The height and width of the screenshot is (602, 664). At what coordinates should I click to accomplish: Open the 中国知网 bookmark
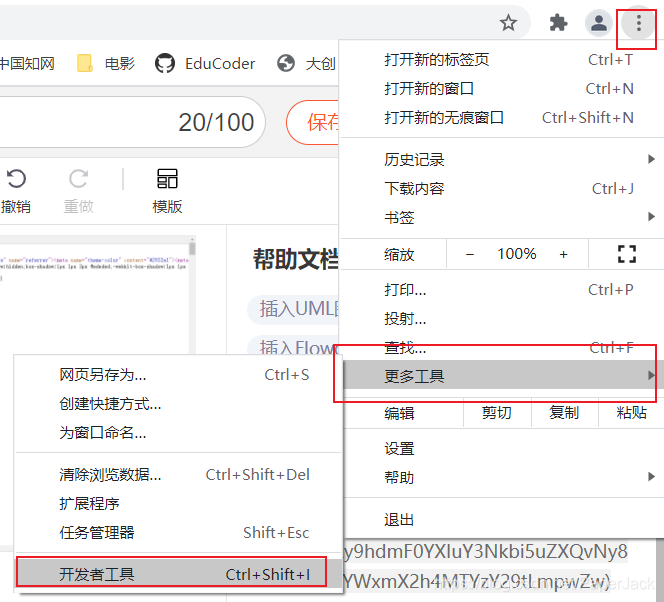[x=27, y=64]
